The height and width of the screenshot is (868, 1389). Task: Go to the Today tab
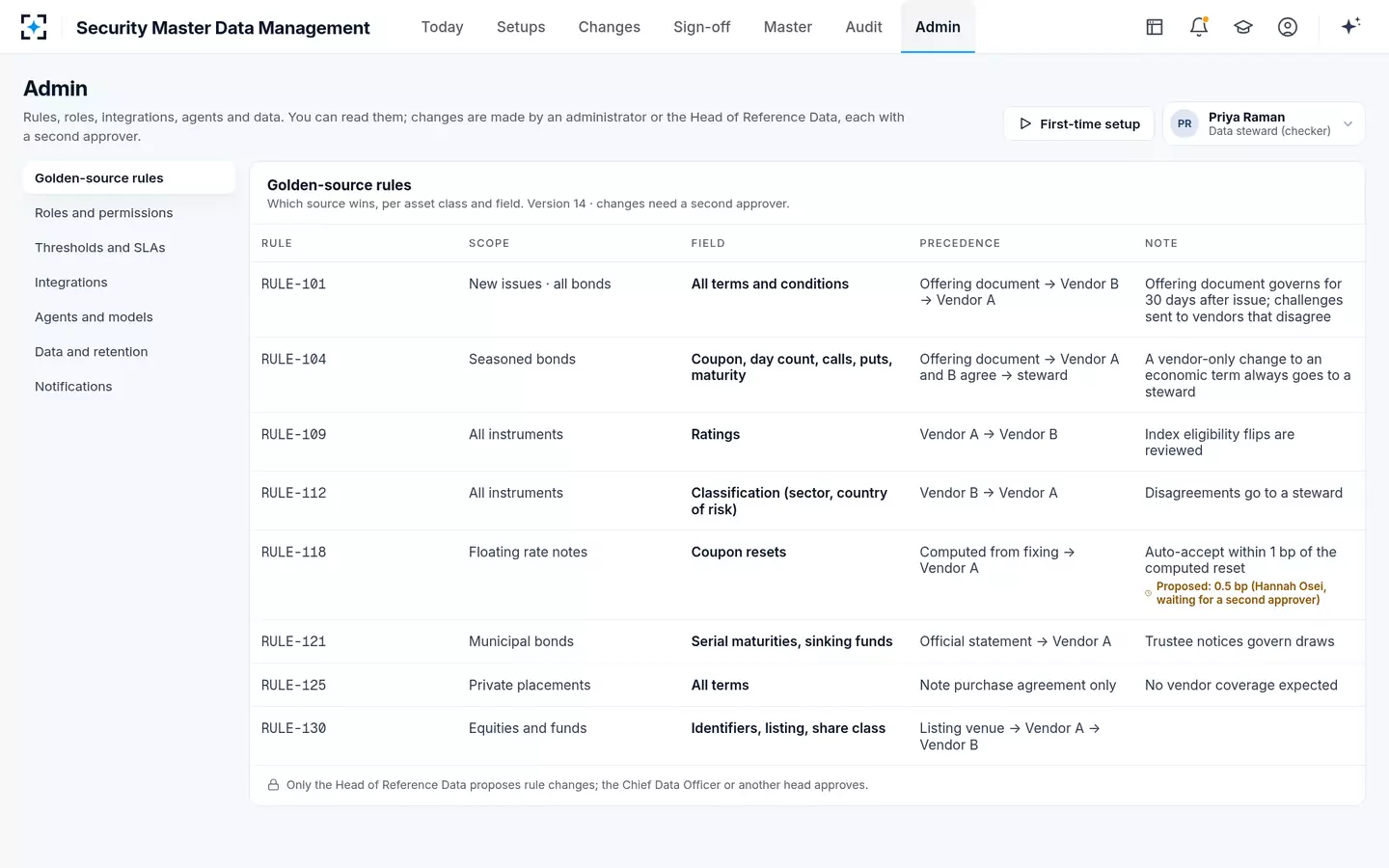(x=443, y=27)
